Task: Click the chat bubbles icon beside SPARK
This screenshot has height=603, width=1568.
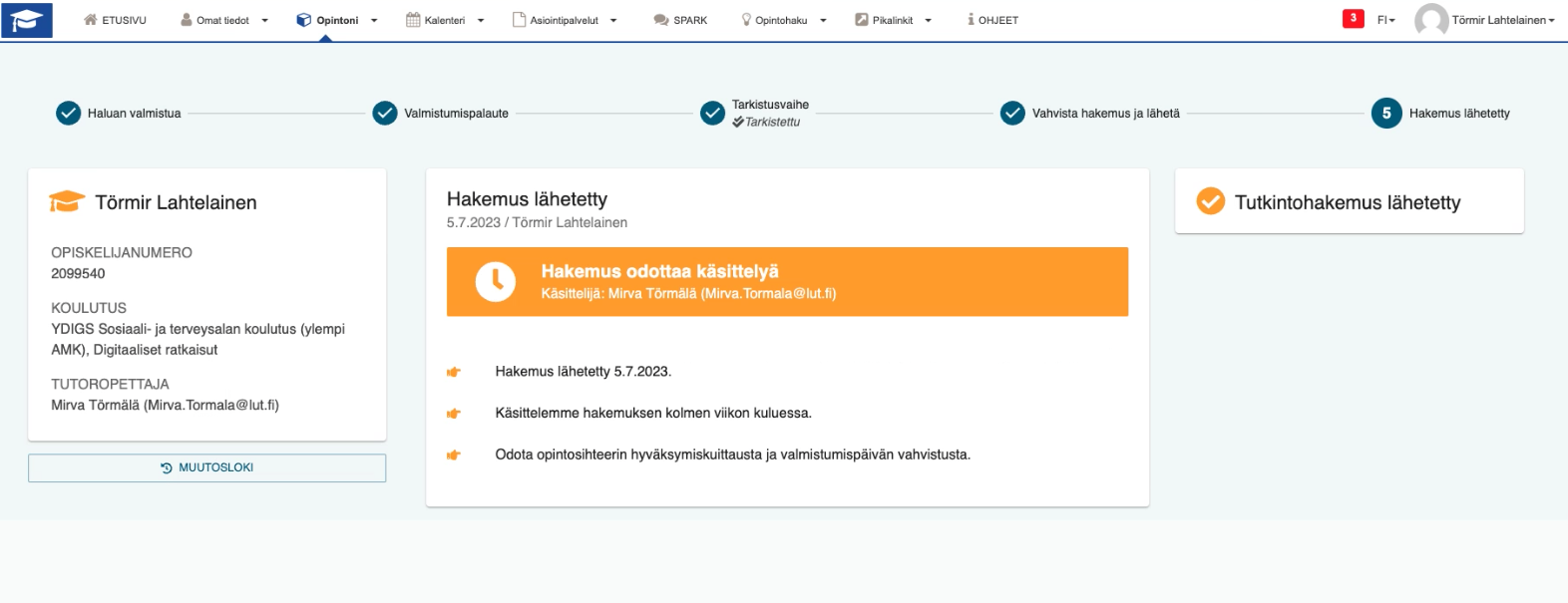Action: coord(660,20)
